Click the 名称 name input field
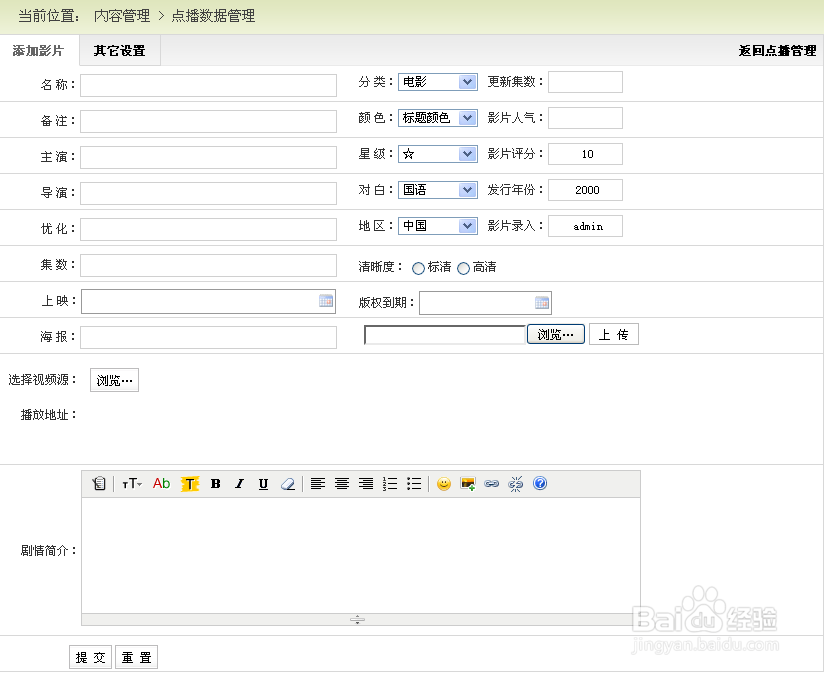Screen dimensions: 824x674 click(x=206, y=85)
